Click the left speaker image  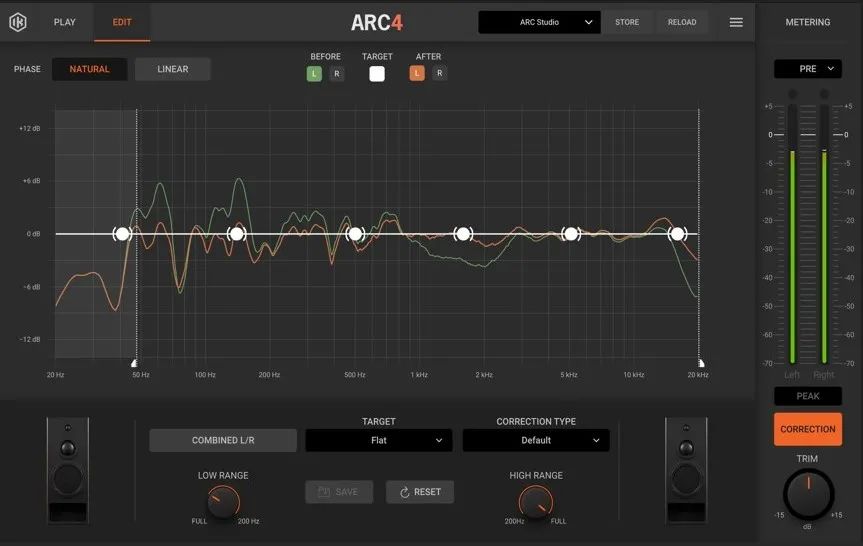tap(68, 470)
